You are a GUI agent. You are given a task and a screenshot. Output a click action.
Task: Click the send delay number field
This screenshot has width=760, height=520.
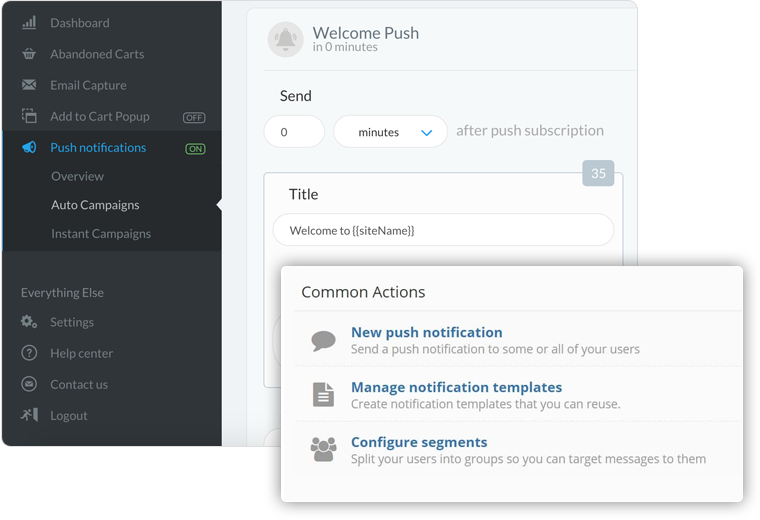(x=294, y=132)
